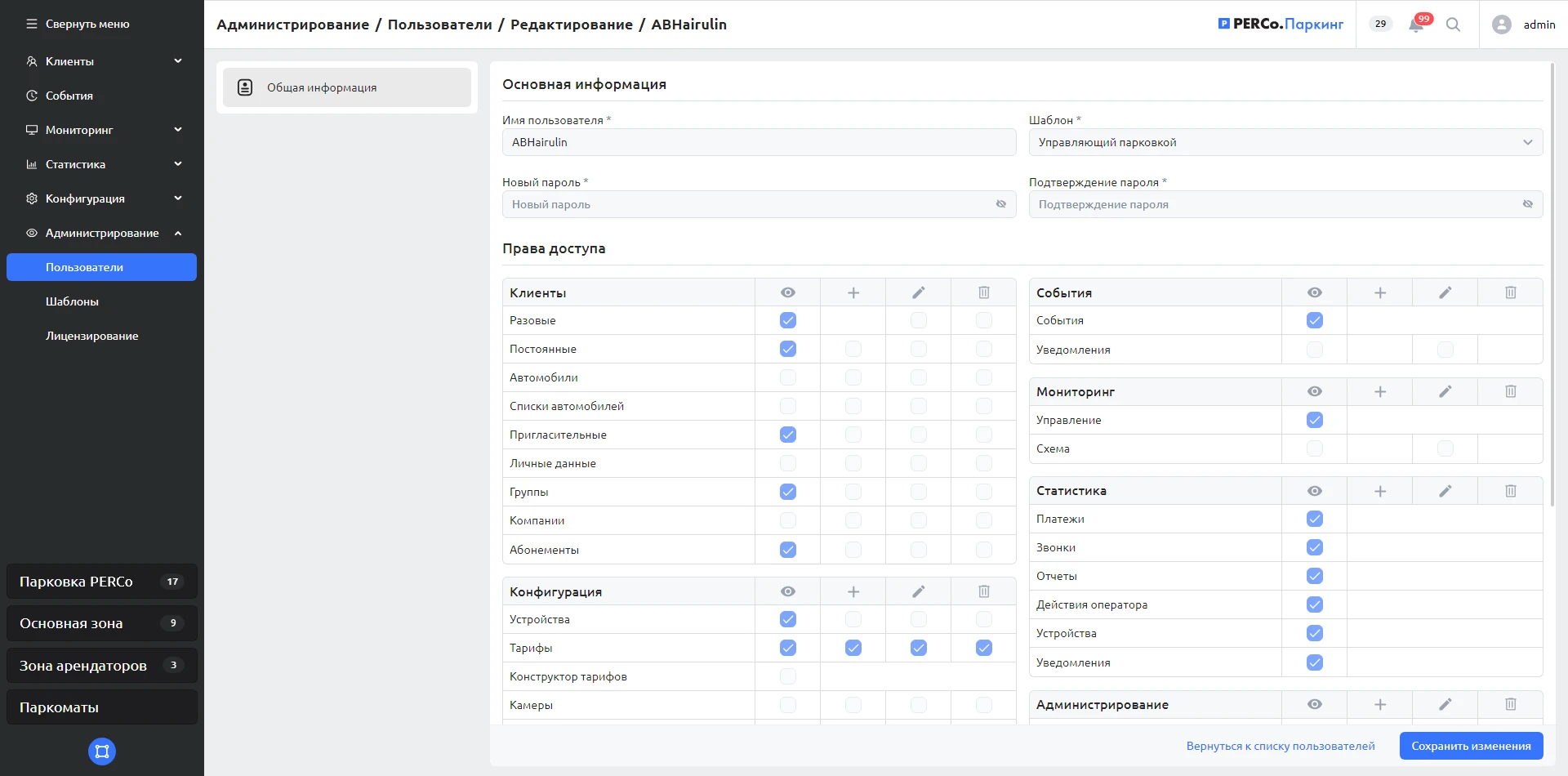Click the admin user avatar icon
Screen dimensions: 1568x776
tap(1501, 25)
